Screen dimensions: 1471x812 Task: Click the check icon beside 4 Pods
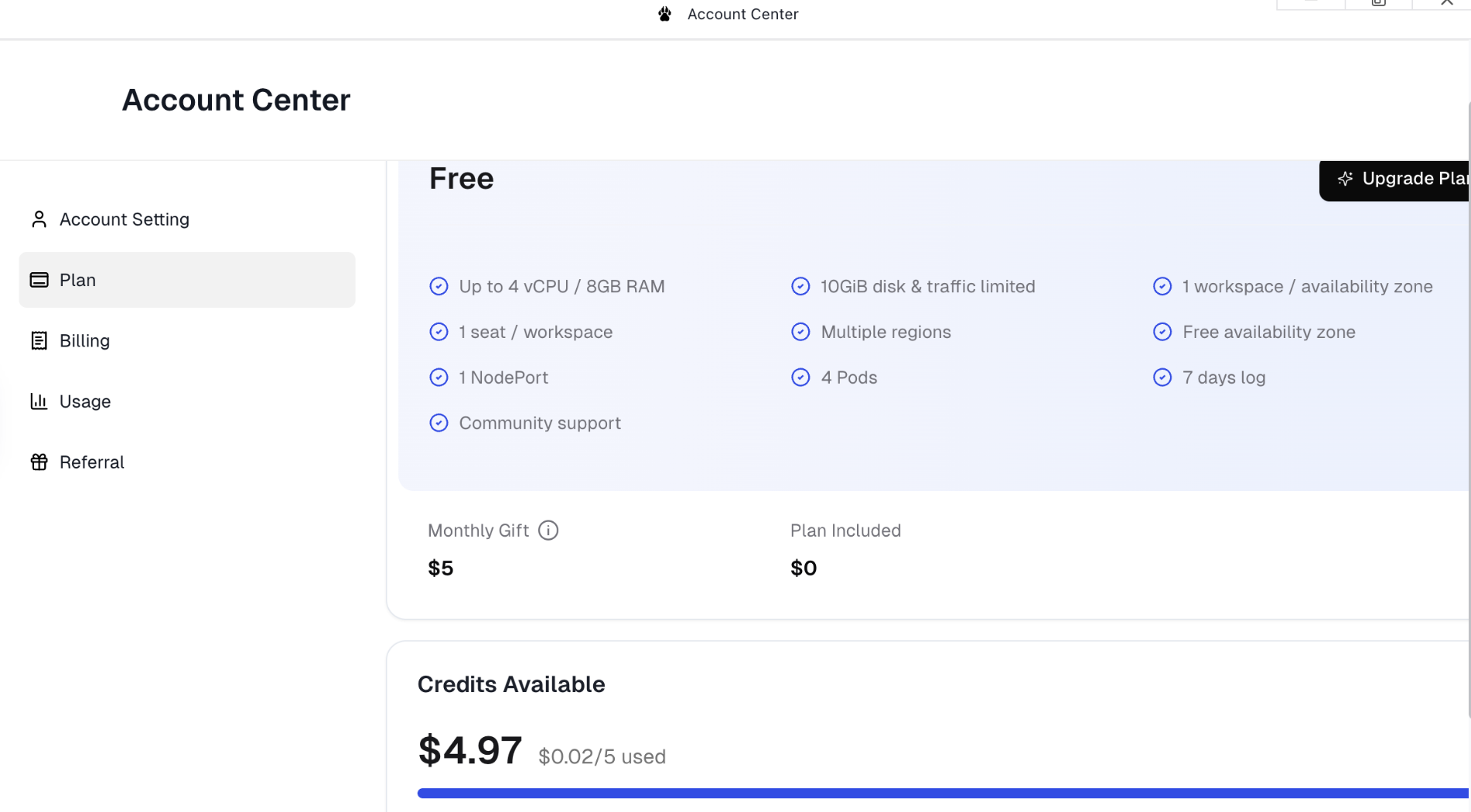[x=800, y=377]
